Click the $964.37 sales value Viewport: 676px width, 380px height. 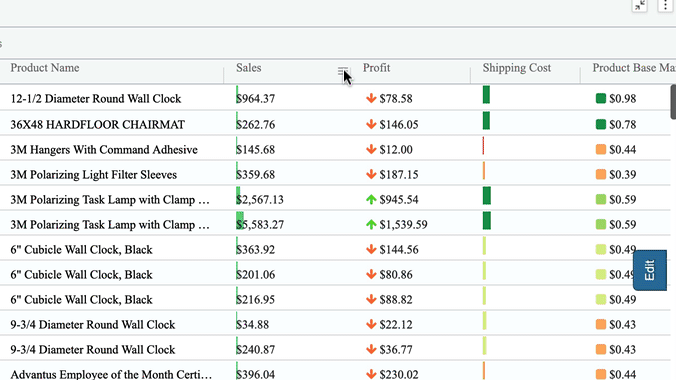(256, 99)
